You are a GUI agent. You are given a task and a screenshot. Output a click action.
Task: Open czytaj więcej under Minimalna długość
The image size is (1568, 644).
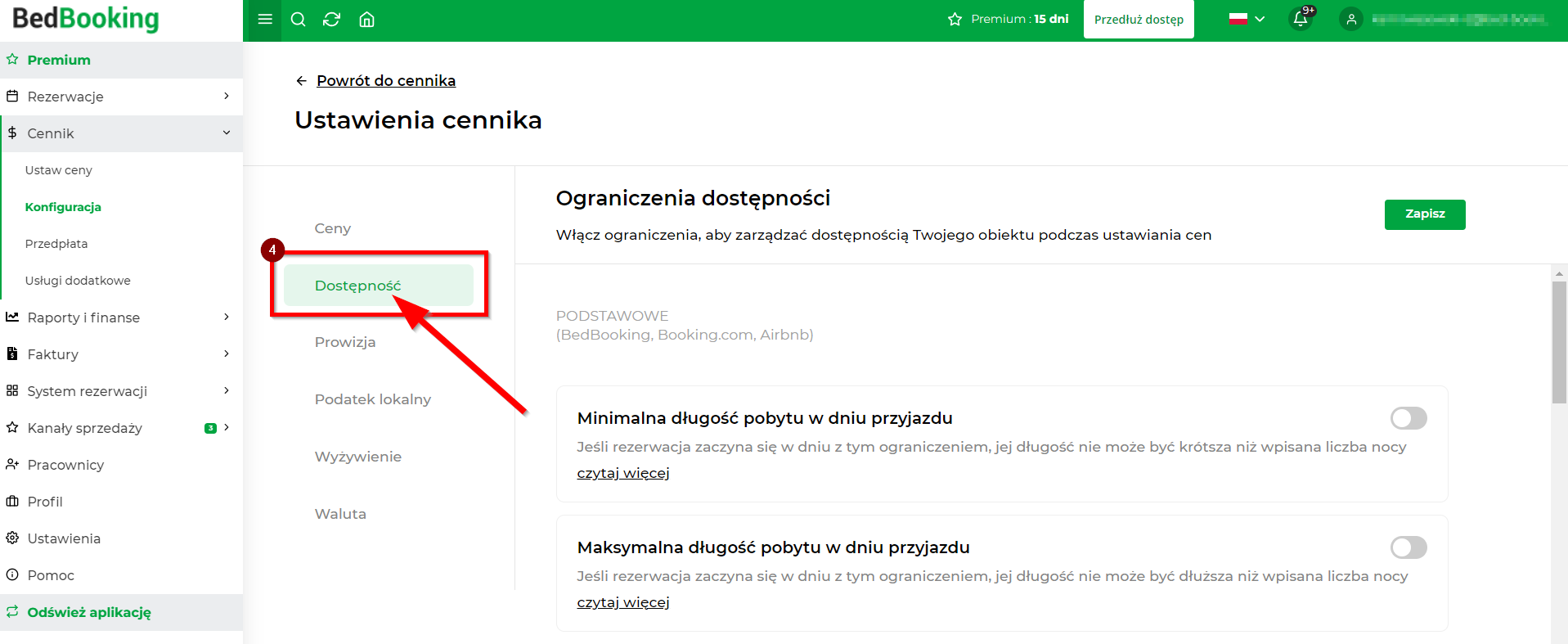click(x=623, y=473)
